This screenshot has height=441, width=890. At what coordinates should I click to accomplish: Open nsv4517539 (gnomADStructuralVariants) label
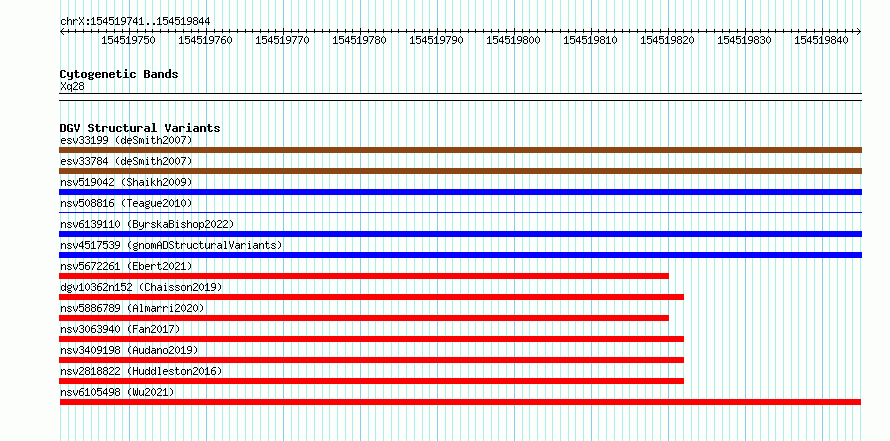(x=171, y=245)
